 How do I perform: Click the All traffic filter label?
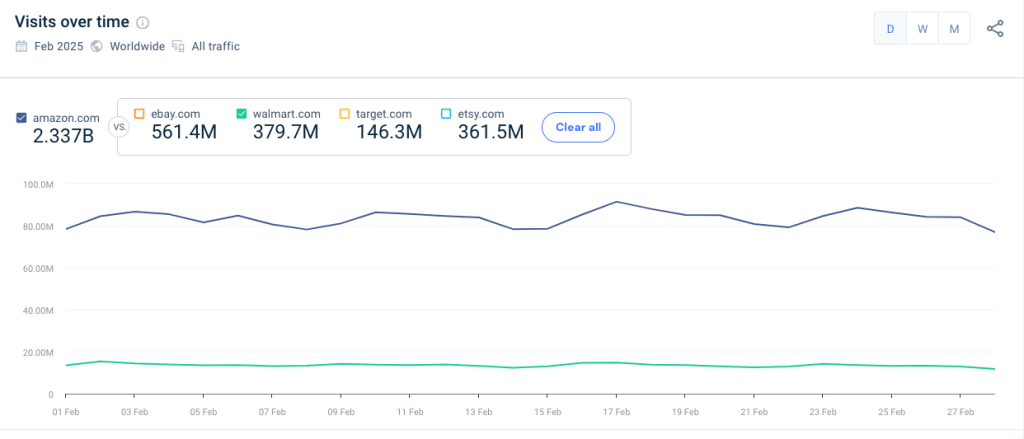pos(216,46)
